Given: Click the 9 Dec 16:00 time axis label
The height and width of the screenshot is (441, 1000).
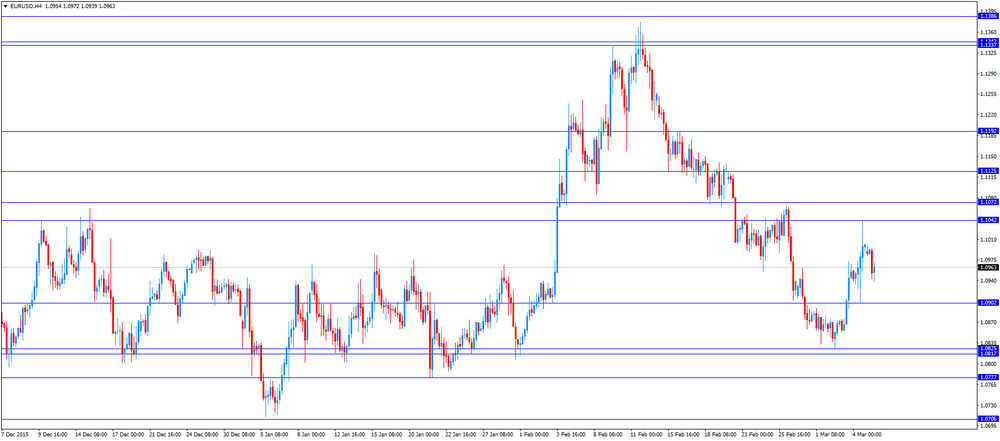Looking at the screenshot, I should [x=54, y=435].
